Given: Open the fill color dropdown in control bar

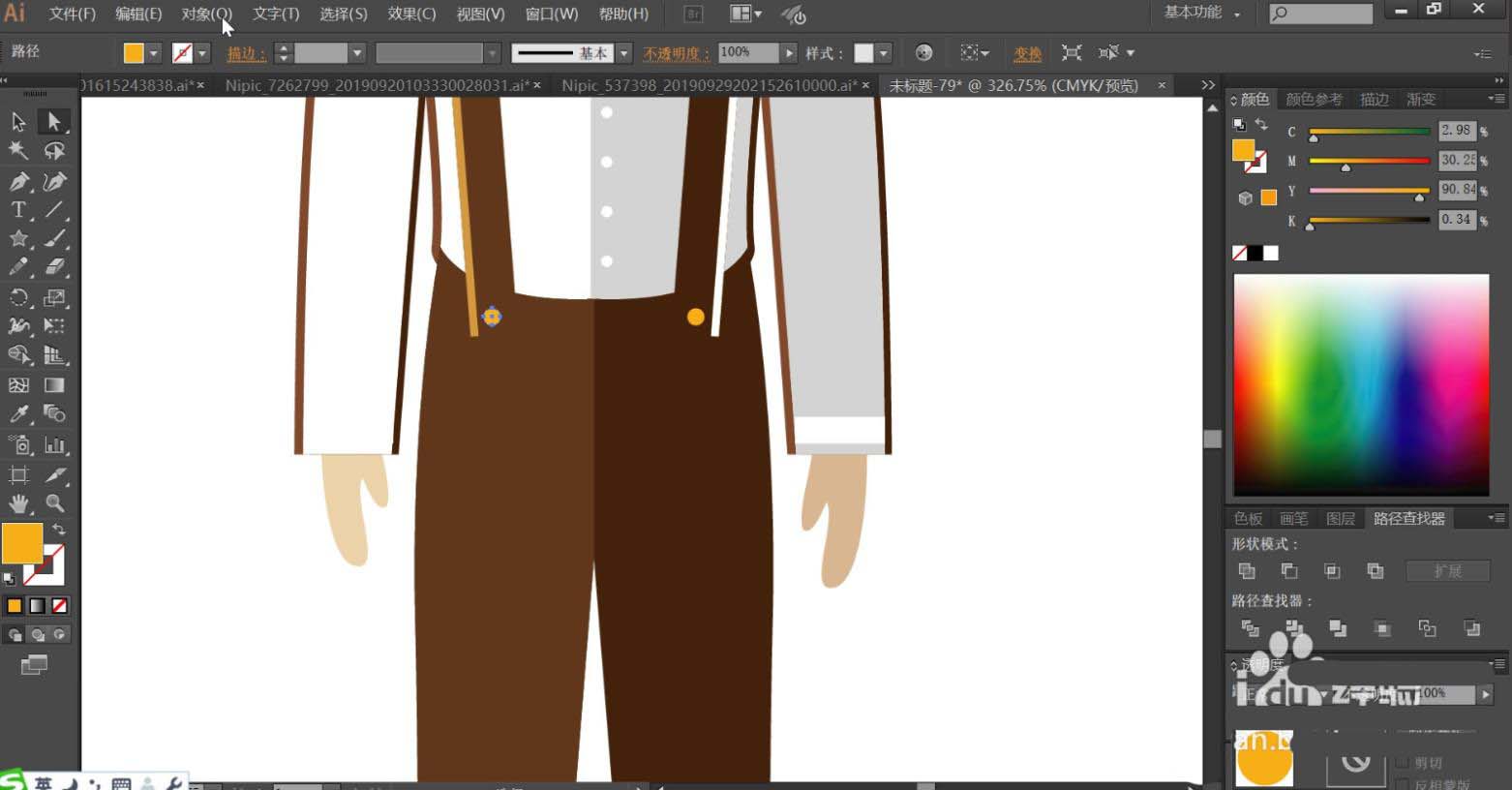Looking at the screenshot, I should coord(154,53).
